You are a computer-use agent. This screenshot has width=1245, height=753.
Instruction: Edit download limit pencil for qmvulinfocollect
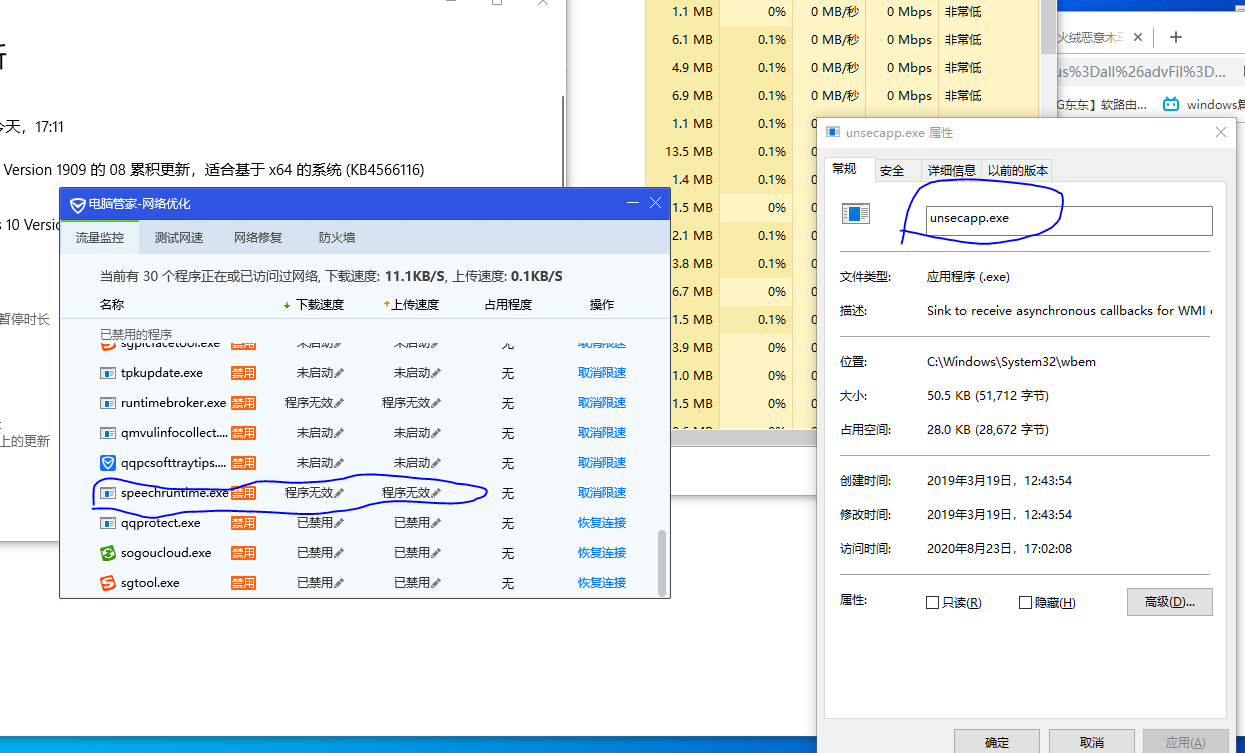(x=339, y=433)
